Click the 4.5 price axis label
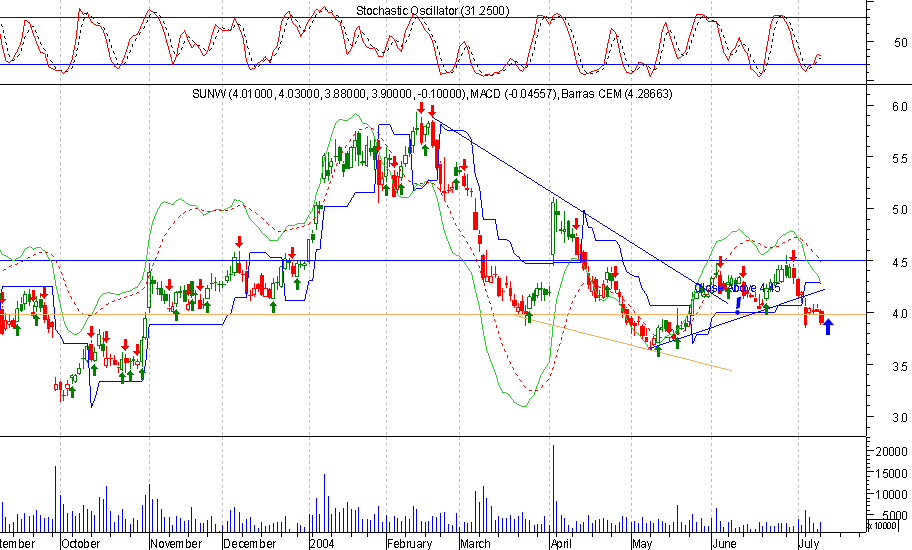The image size is (912, 550). [x=900, y=262]
